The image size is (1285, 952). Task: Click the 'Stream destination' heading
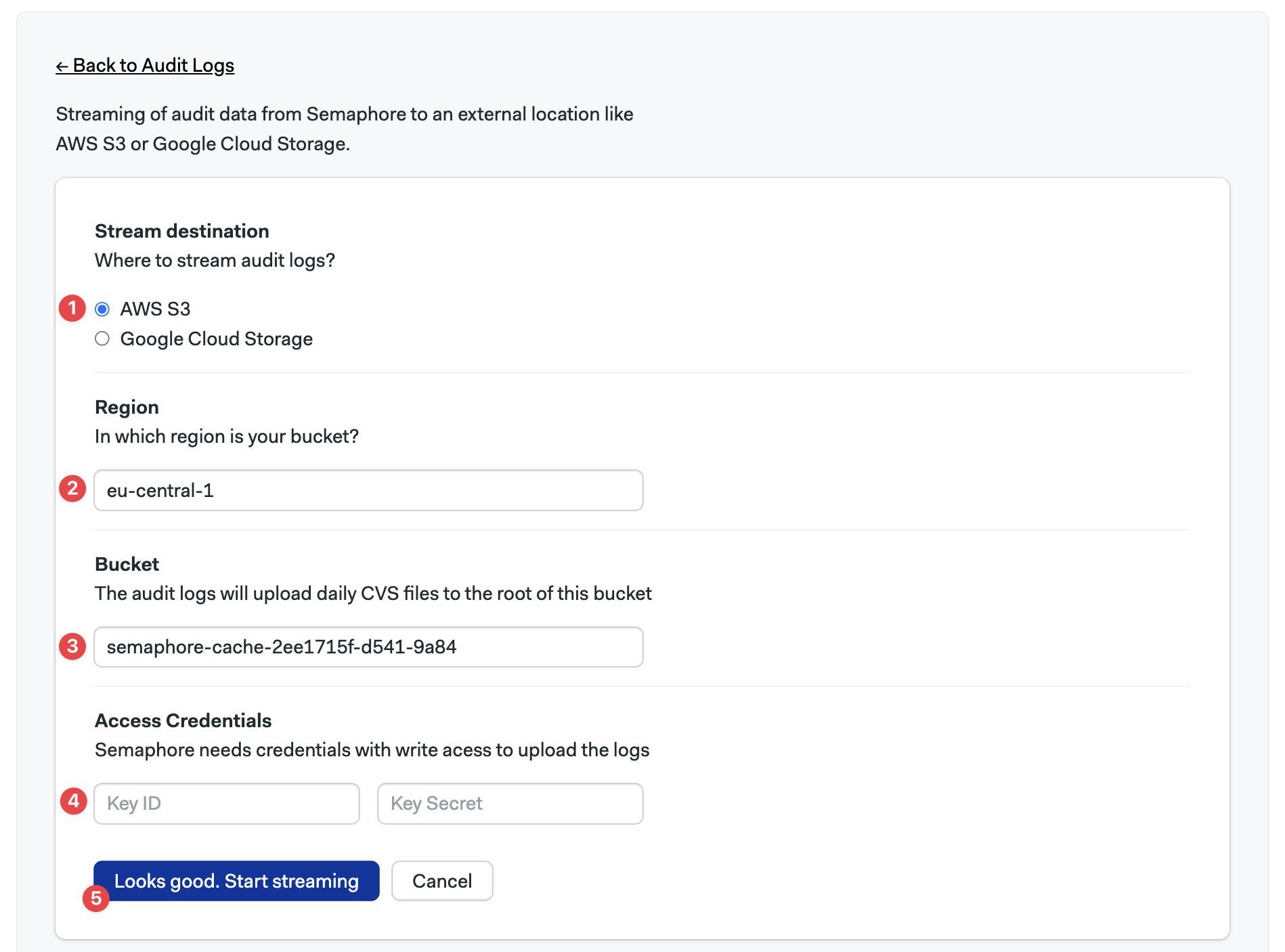click(182, 231)
